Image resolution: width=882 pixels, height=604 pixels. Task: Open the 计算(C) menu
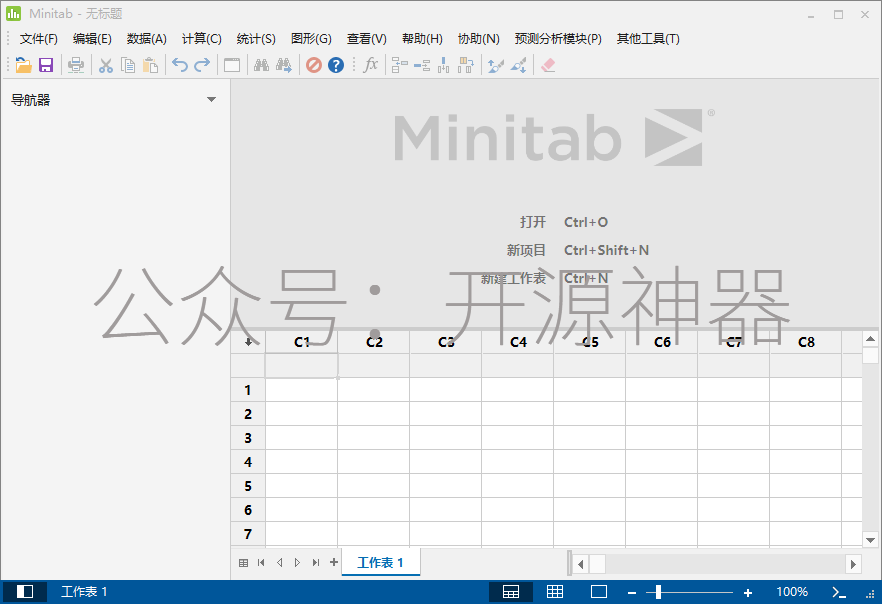pyautogui.click(x=201, y=38)
